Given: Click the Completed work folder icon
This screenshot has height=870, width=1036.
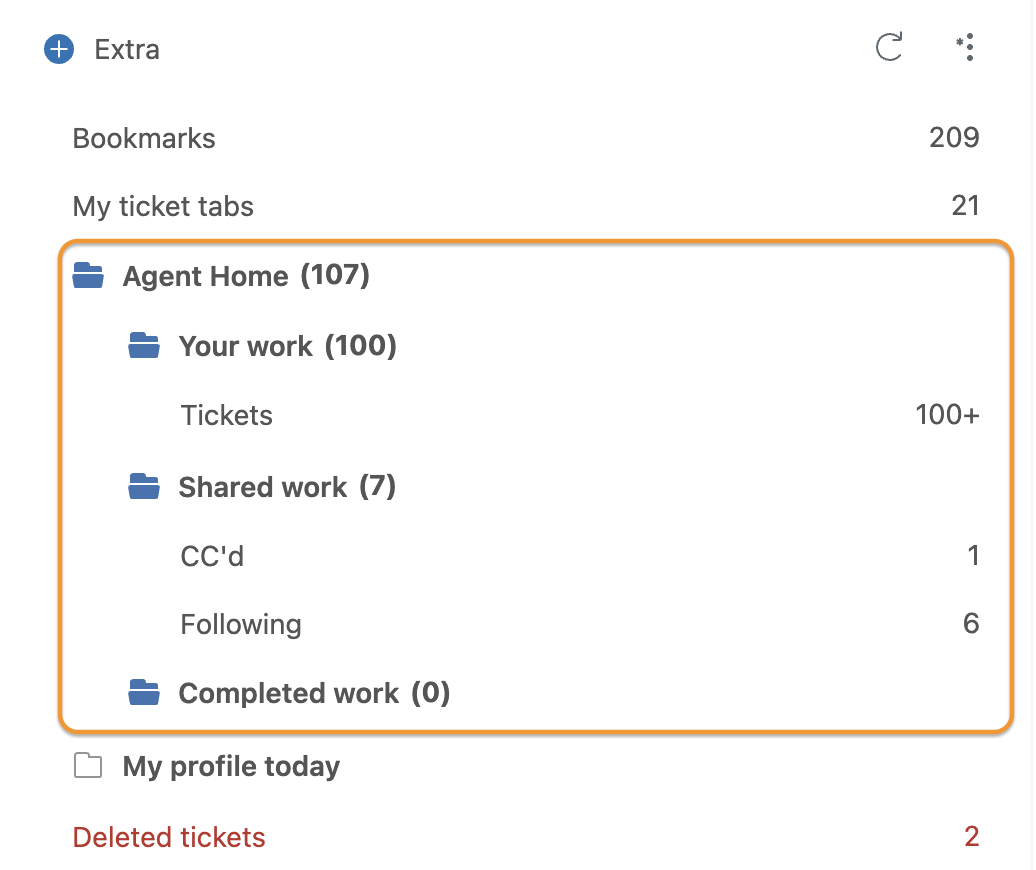Looking at the screenshot, I should pyautogui.click(x=144, y=692).
